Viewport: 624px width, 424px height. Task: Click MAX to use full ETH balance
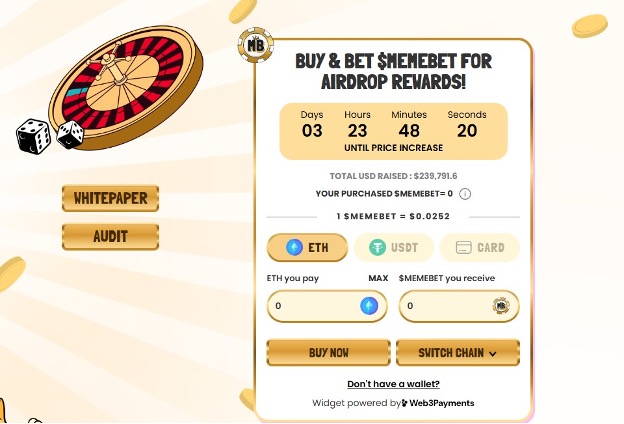pos(377,278)
